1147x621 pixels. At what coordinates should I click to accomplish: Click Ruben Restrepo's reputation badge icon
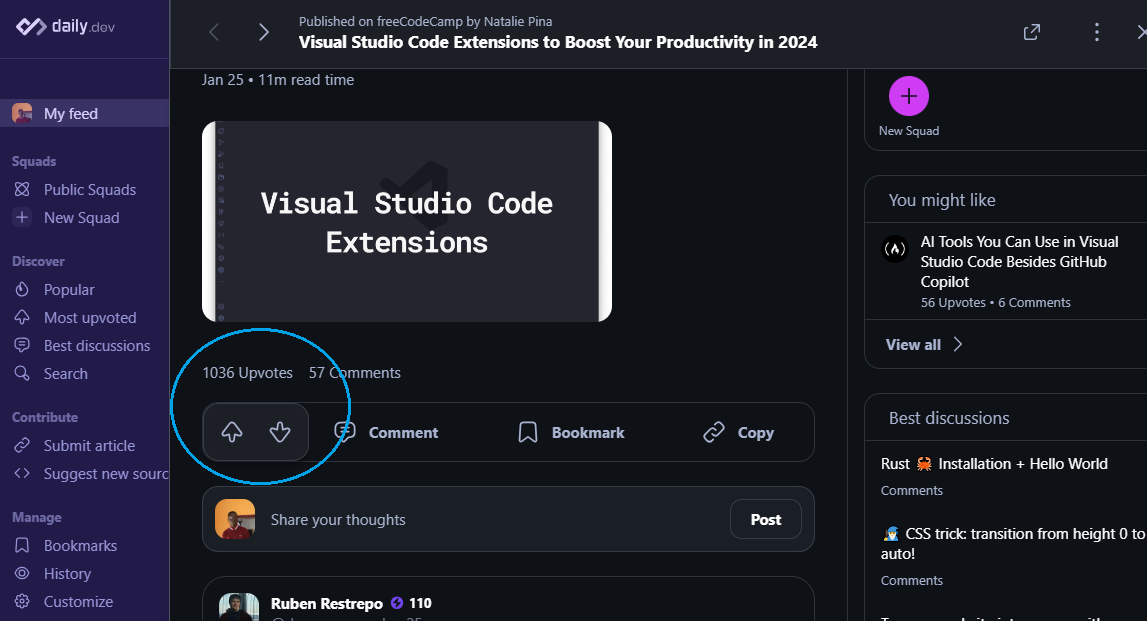pyautogui.click(x=396, y=603)
